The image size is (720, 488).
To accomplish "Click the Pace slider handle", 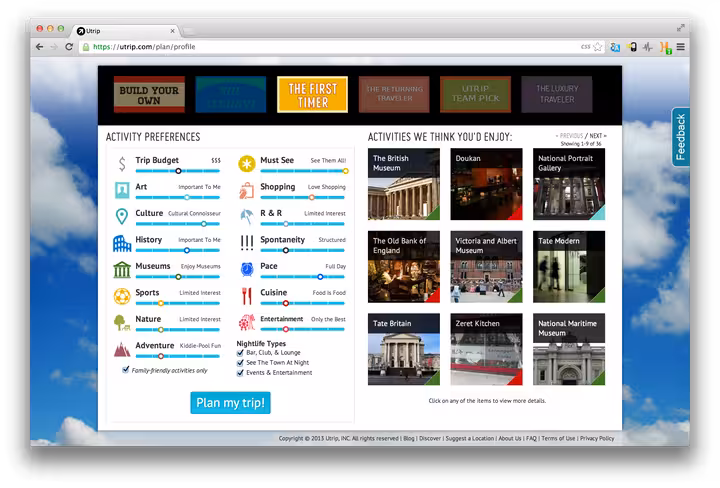I will 320,277.
